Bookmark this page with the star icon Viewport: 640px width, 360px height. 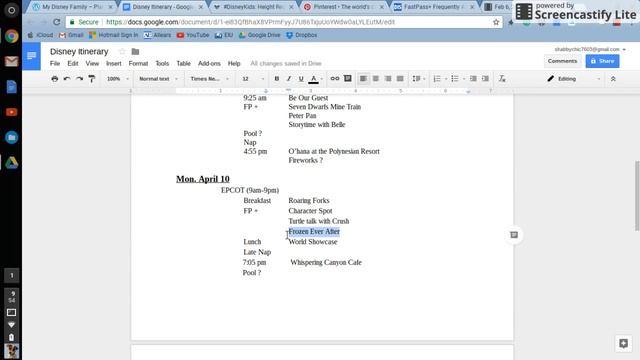coord(496,22)
